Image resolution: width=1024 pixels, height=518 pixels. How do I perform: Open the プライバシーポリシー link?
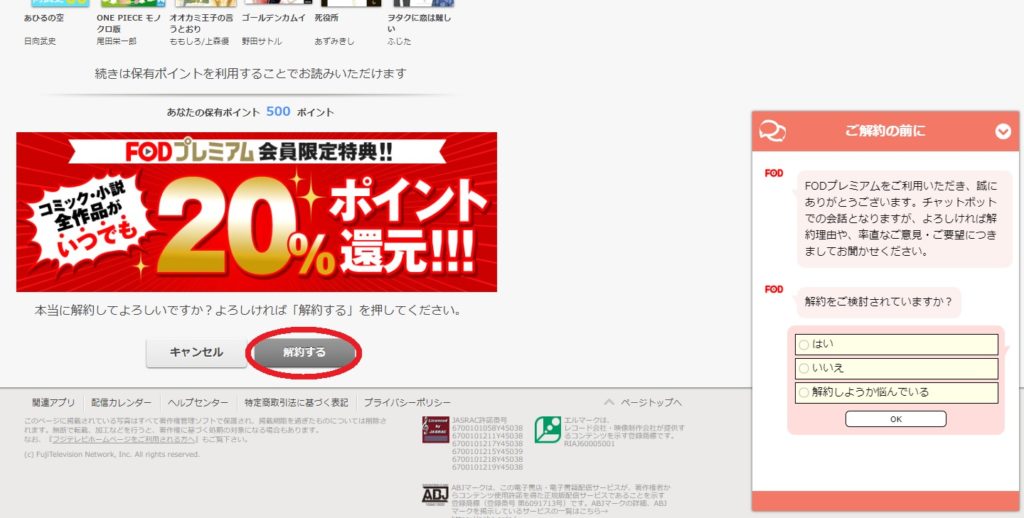407,402
